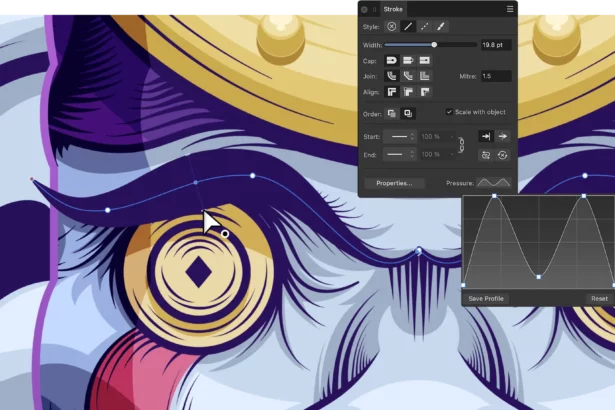This screenshot has height=410, width=615.
Task: Select the eyebrow top curve node
Action: point(253,176)
